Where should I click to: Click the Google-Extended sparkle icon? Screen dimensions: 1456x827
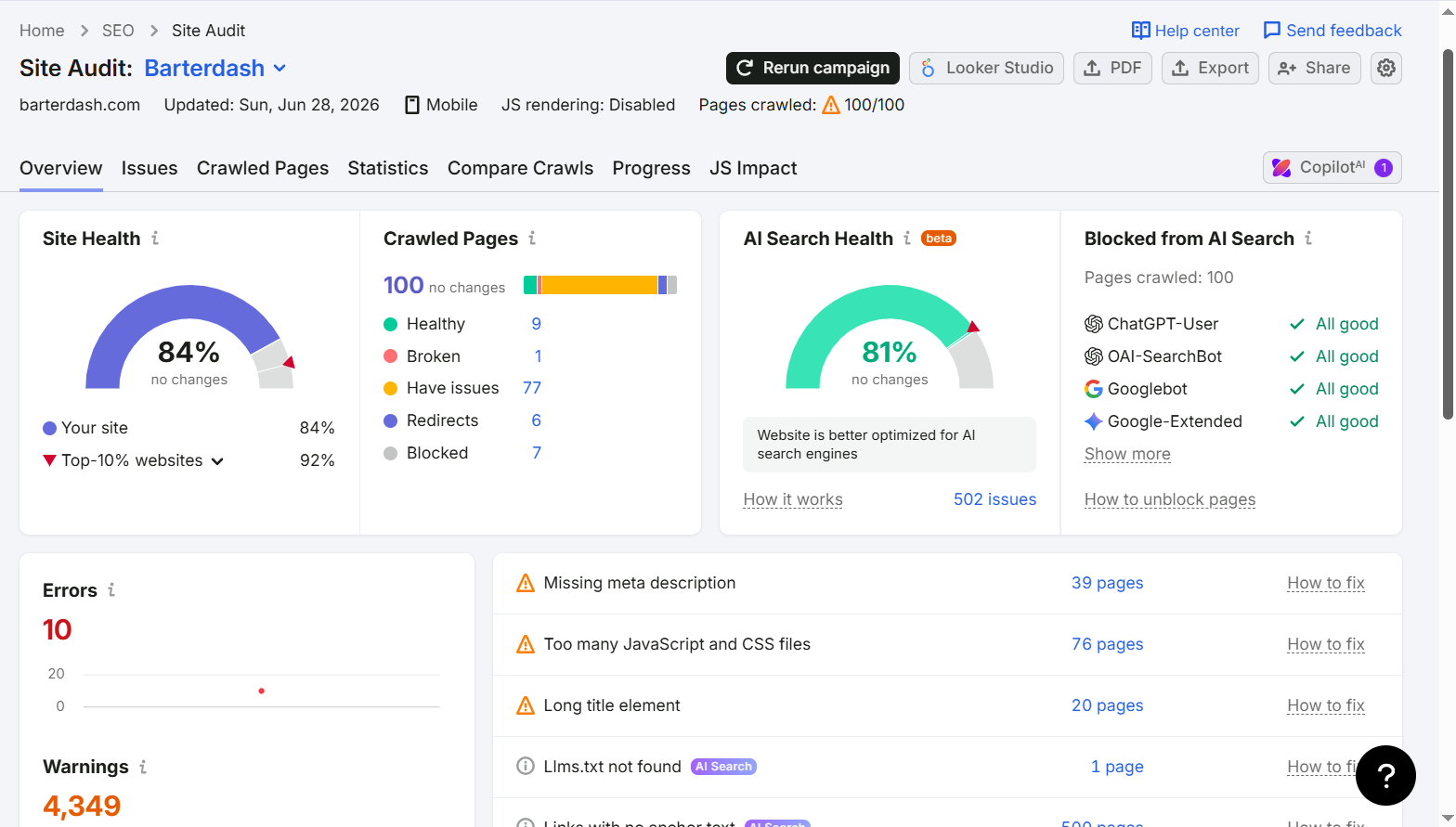[x=1094, y=421]
